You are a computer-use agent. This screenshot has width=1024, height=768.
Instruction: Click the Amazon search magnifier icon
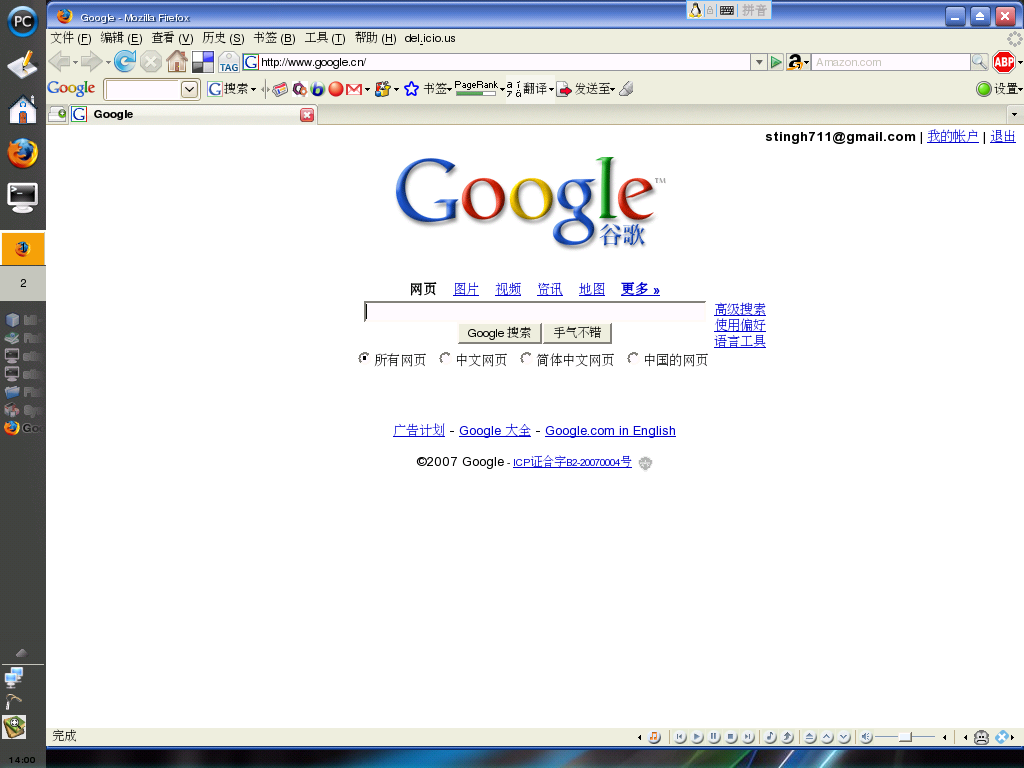point(979,62)
